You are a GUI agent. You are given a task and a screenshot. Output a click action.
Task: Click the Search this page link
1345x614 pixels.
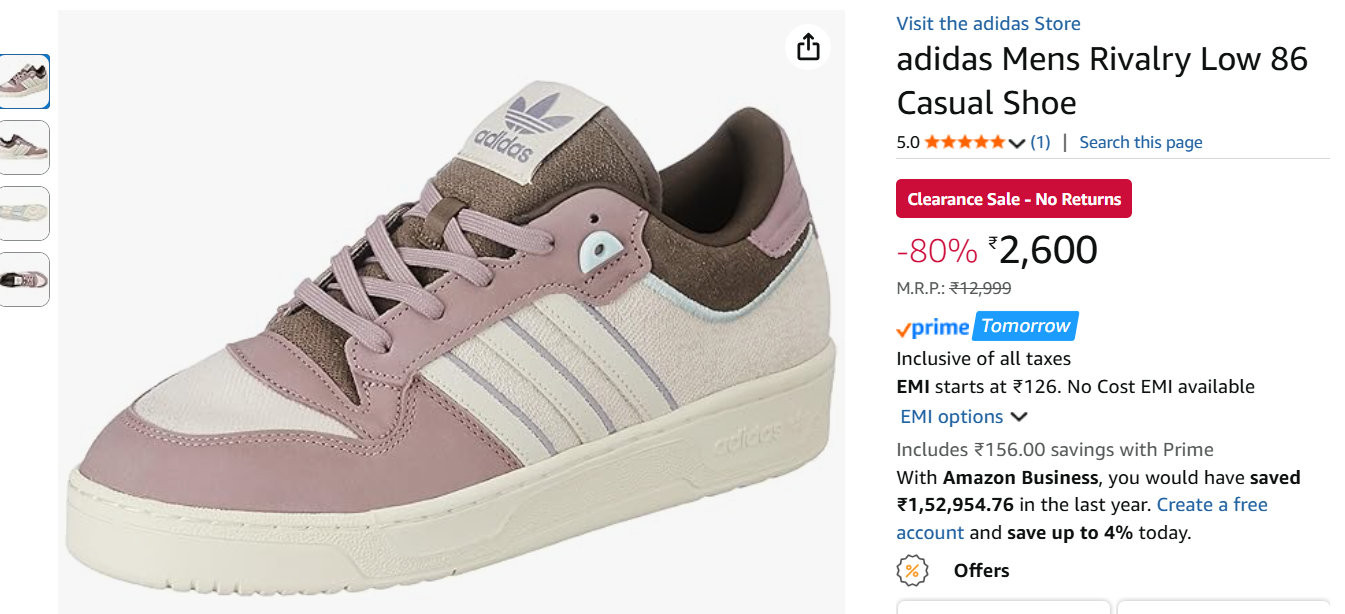1141,142
